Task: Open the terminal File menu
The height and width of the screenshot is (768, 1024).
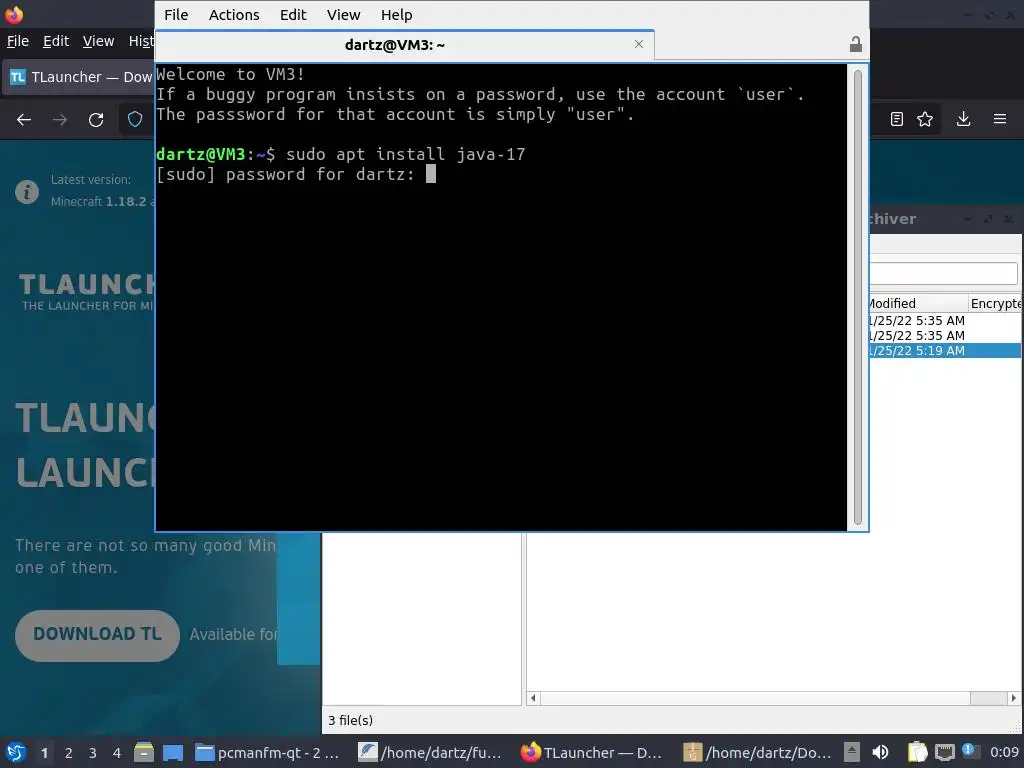Action: pyautogui.click(x=176, y=14)
